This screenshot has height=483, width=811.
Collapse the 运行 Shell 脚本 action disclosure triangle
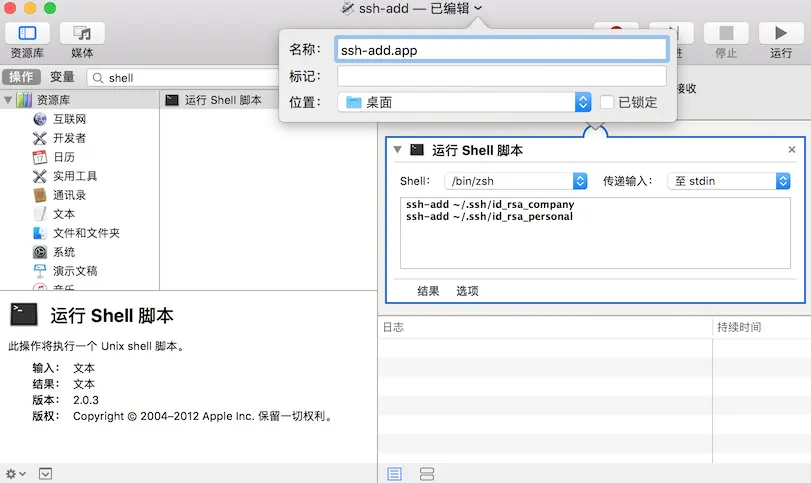click(397, 150)
